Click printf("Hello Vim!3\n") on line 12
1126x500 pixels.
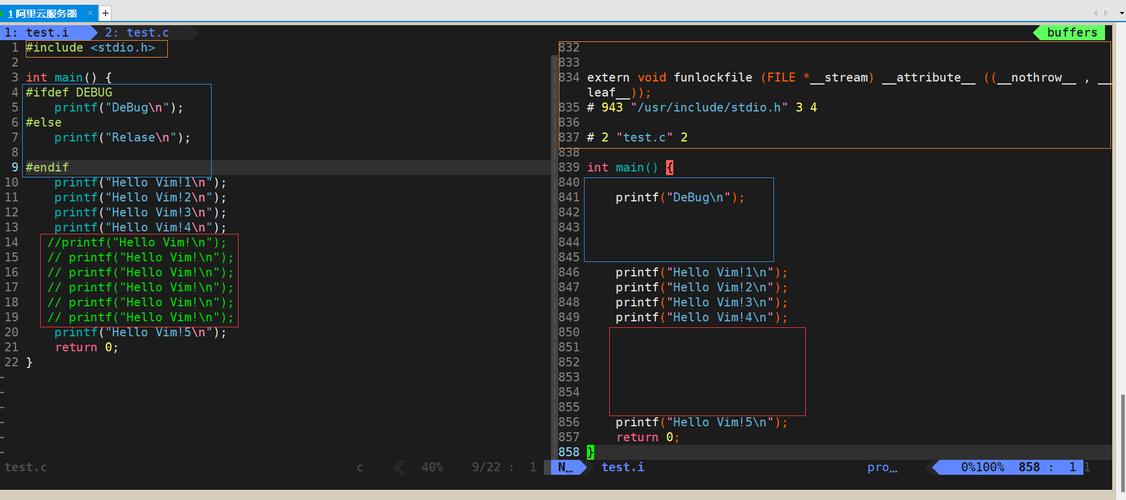pos(141,213)
